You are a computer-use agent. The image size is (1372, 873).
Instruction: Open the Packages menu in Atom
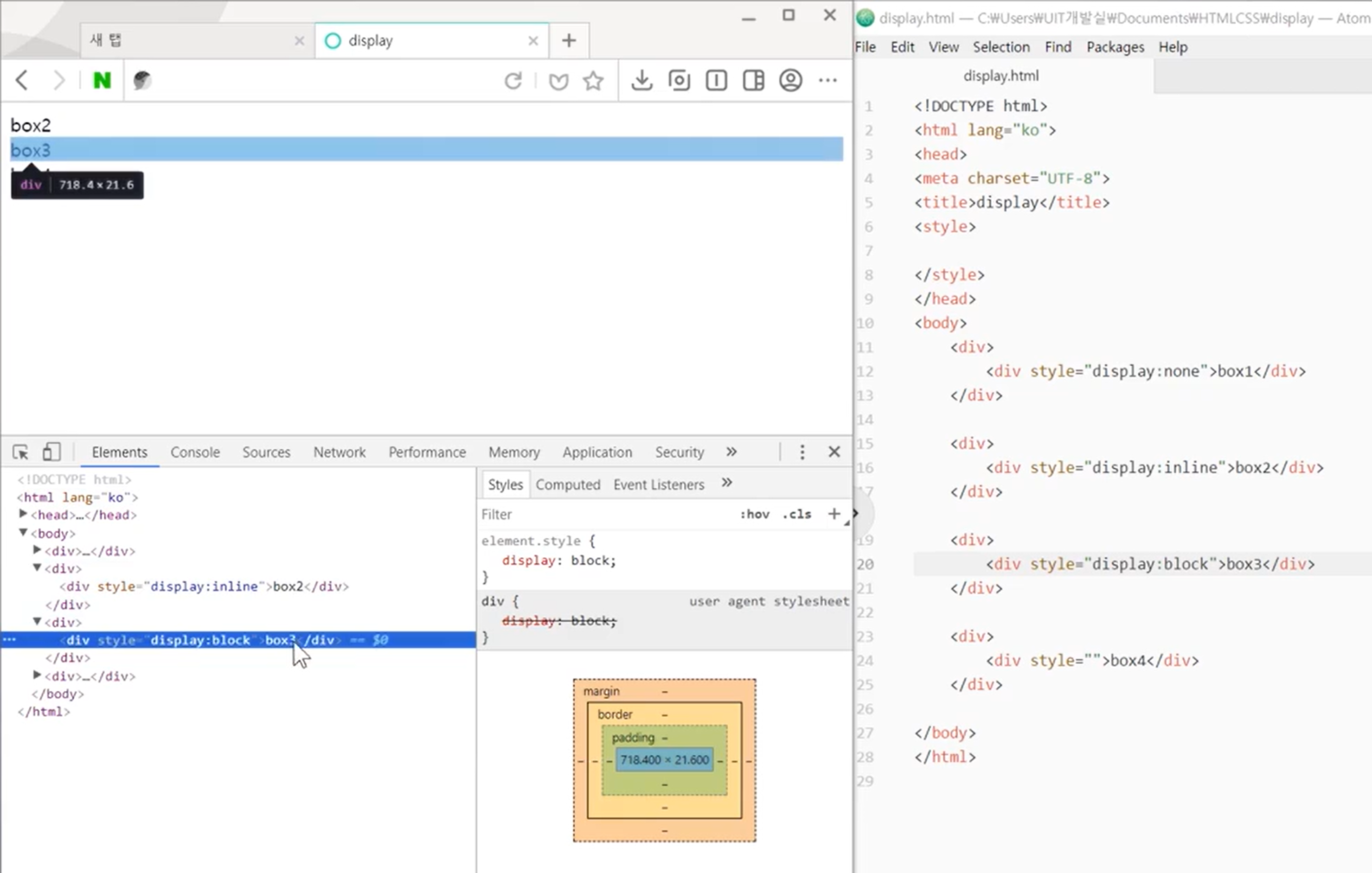(x=1115, y=47)
